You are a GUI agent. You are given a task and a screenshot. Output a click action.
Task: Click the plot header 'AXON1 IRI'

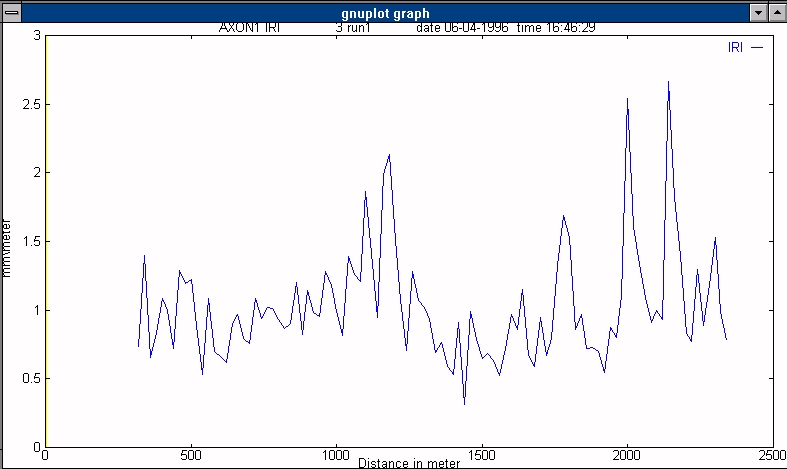point(249,28)
